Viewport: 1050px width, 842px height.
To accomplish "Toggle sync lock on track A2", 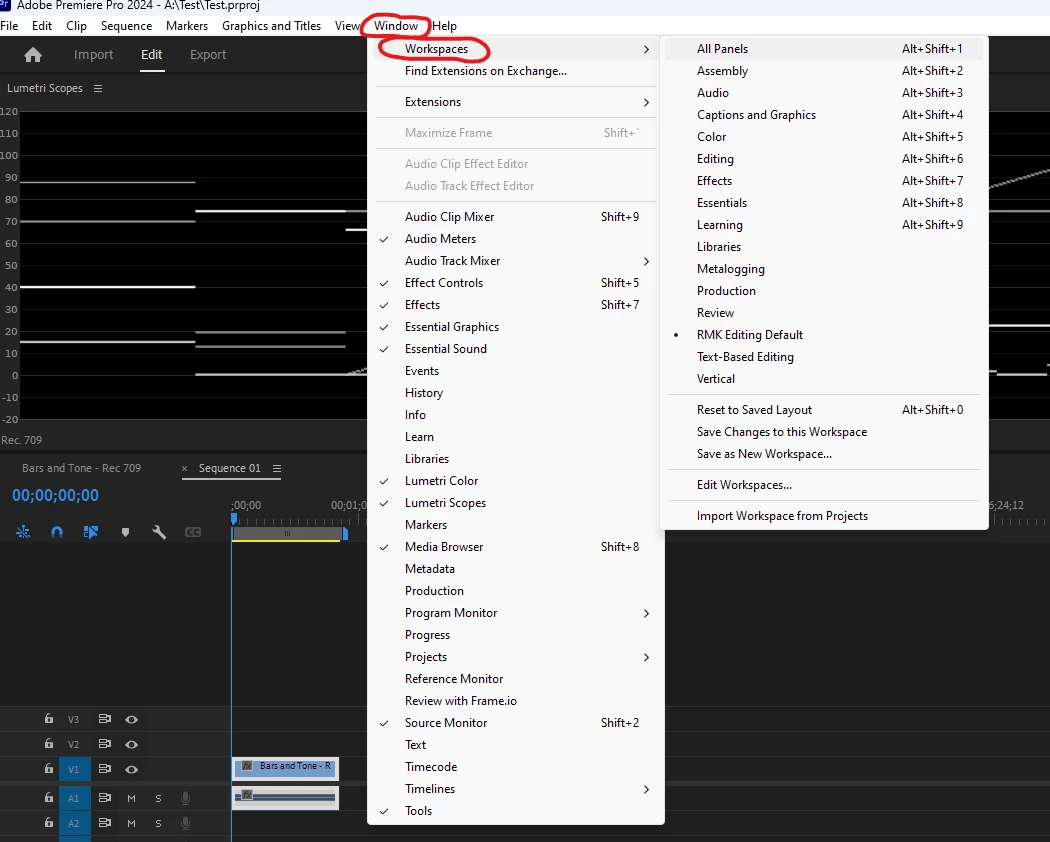I will [x=104, y=823].
